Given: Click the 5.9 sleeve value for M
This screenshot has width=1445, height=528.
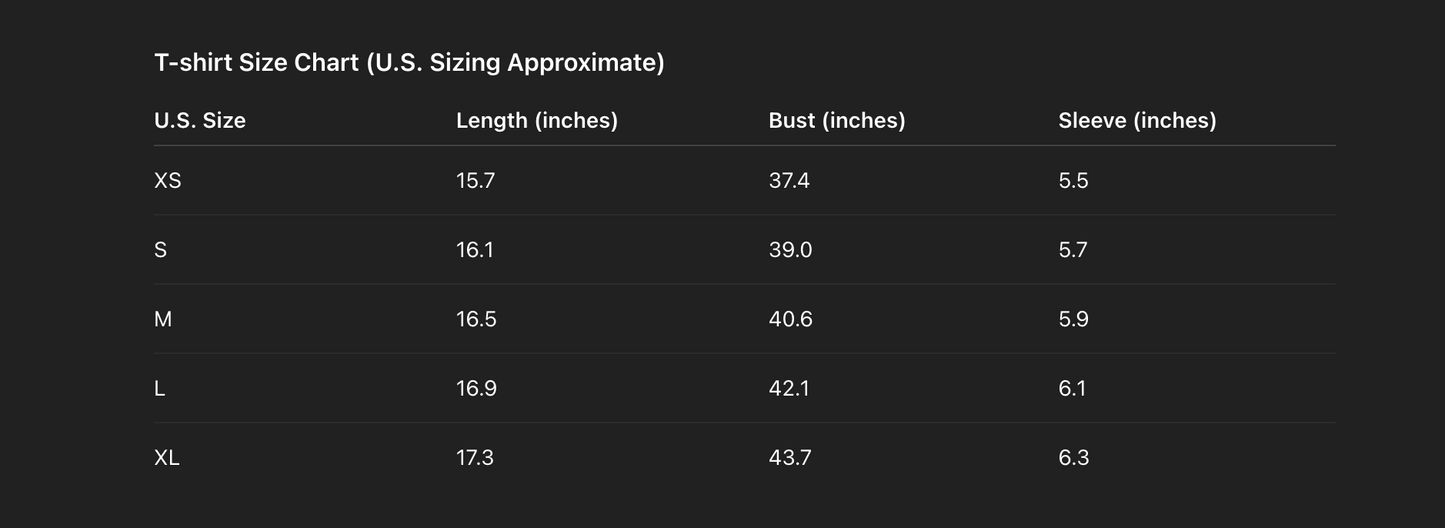Looking at the screenshot, I should click(1073, 319).
